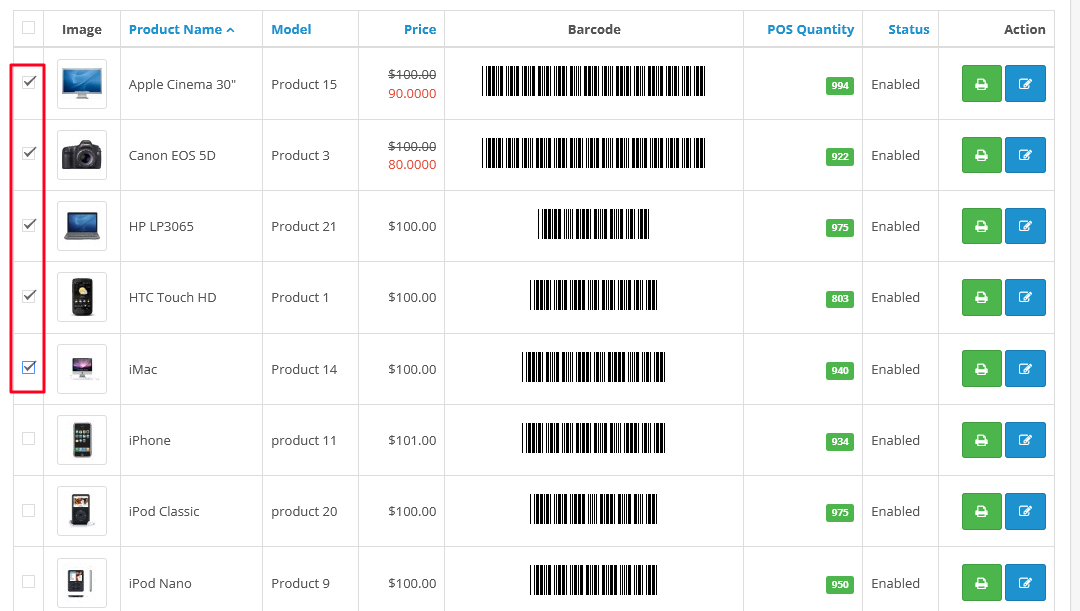Click the Canon EOS 5D barcode
1080x611 pixels.
593,153
